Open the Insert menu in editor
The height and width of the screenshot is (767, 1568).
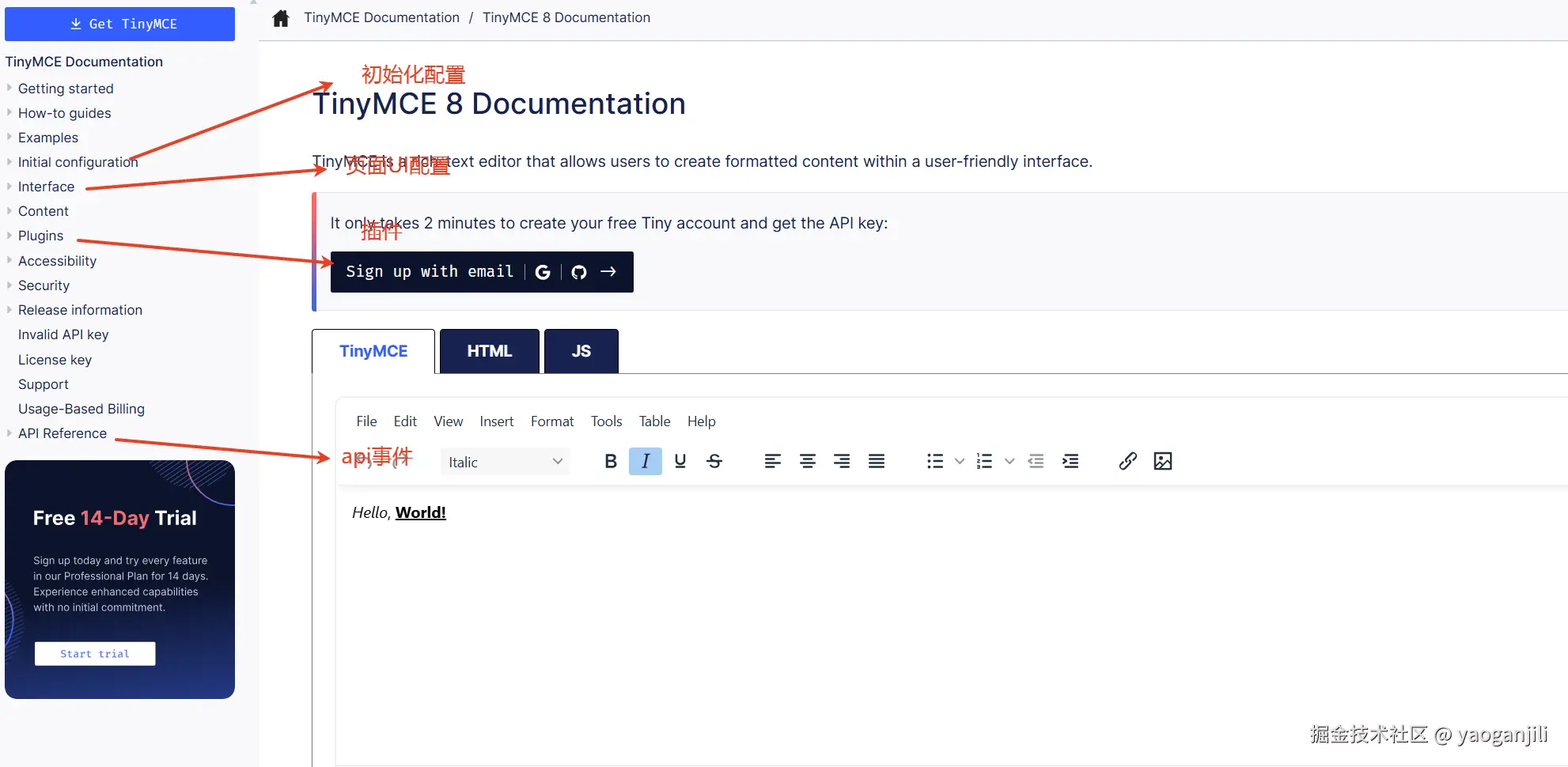pos(497,421)
